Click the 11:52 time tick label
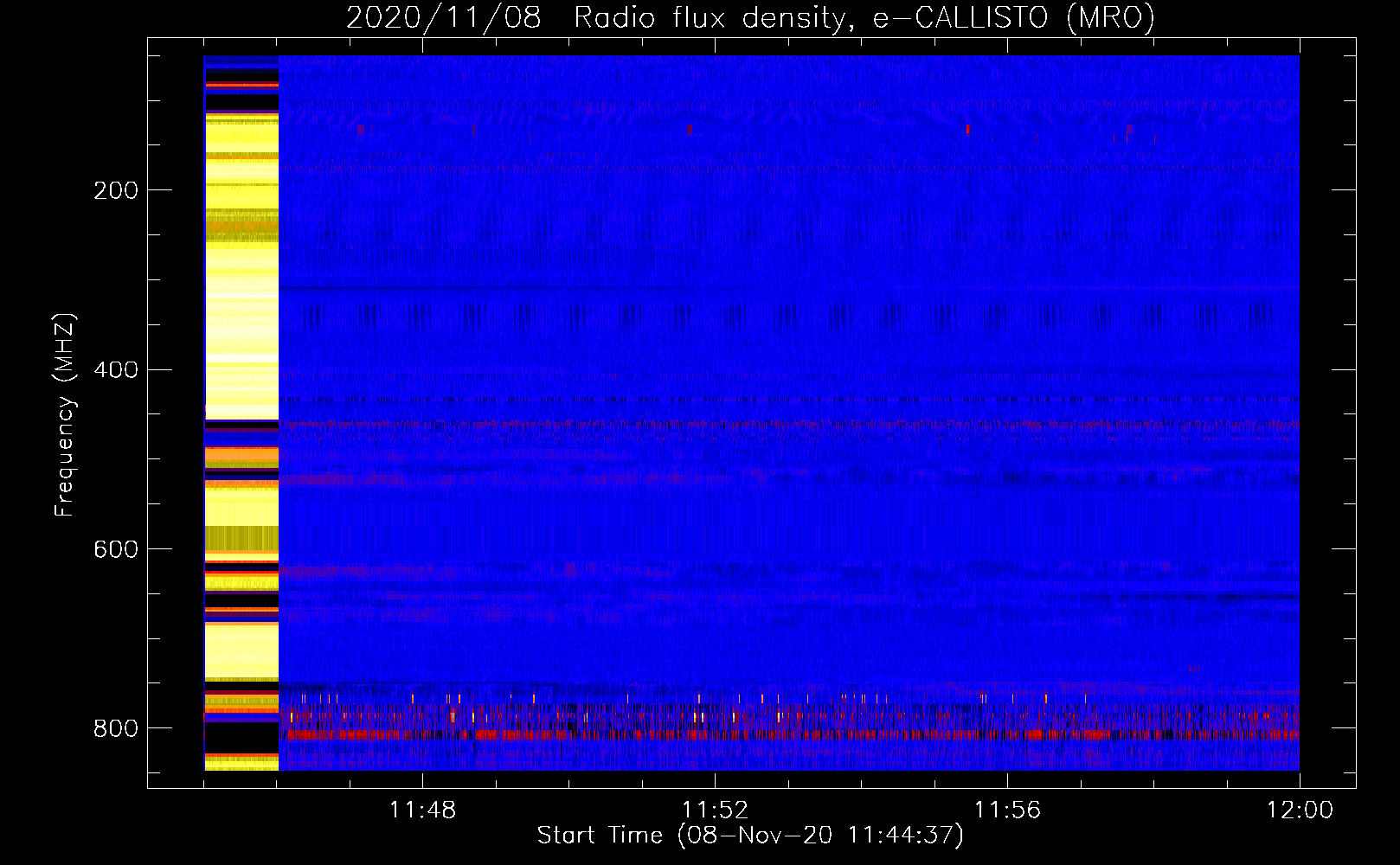This screenshot has height=865, width=1400. (715, 811)
